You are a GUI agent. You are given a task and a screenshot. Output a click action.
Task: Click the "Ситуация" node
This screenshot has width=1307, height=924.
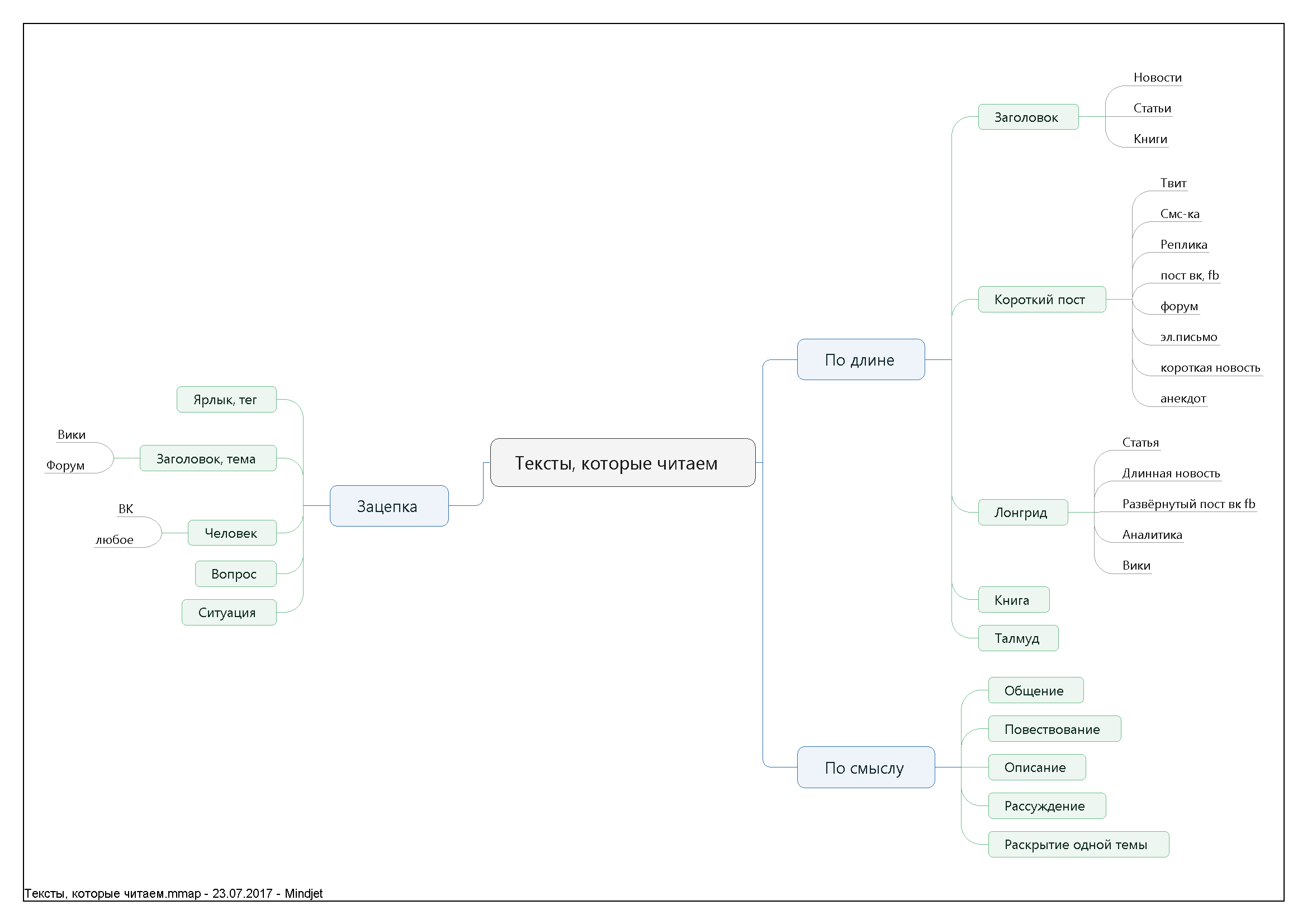[228, 613]
